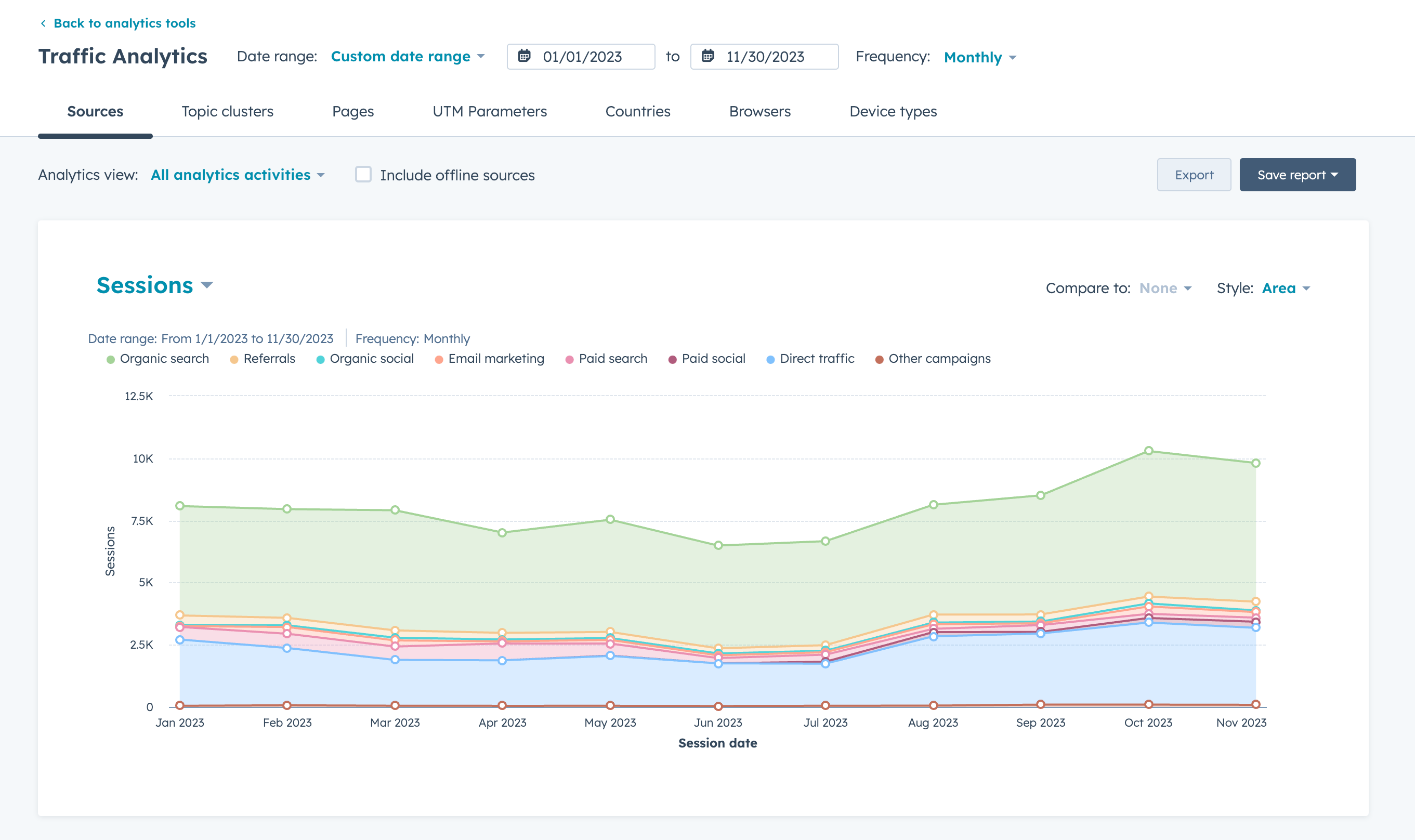Click the Other campaigns legend dot
The width and height of the screenshot is (1415, 840).
point(879,359)
